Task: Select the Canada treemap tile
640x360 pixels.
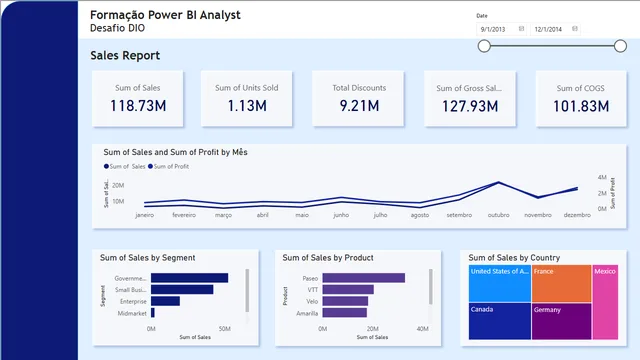Action: coord(500,321)
